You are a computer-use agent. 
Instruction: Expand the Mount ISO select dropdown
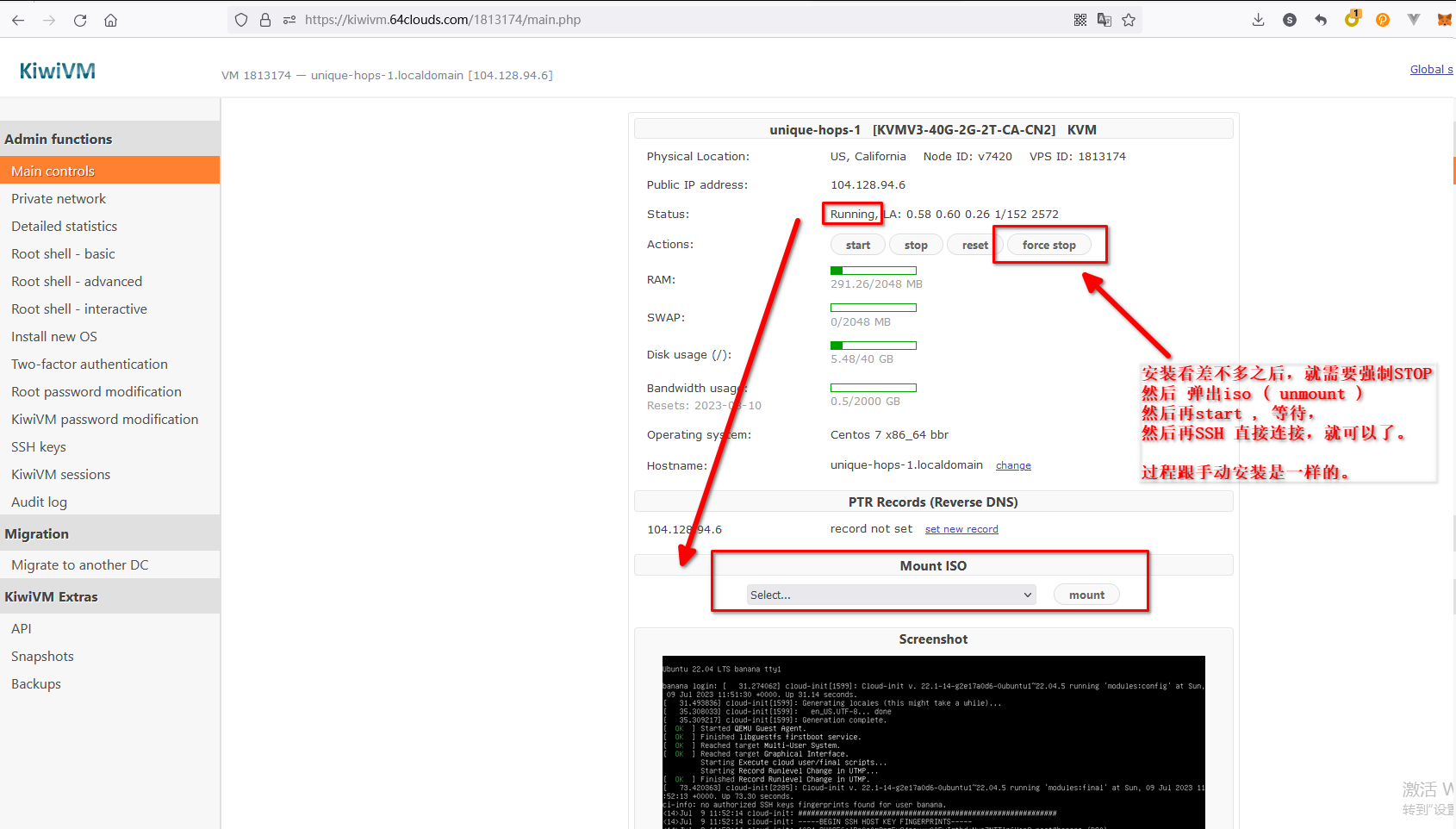click(890, 595)
